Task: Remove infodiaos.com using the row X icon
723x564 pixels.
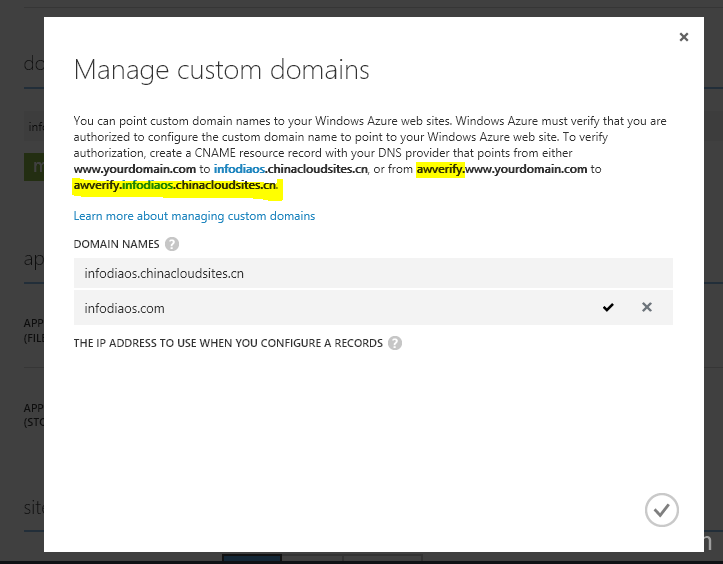Action: 647,308
